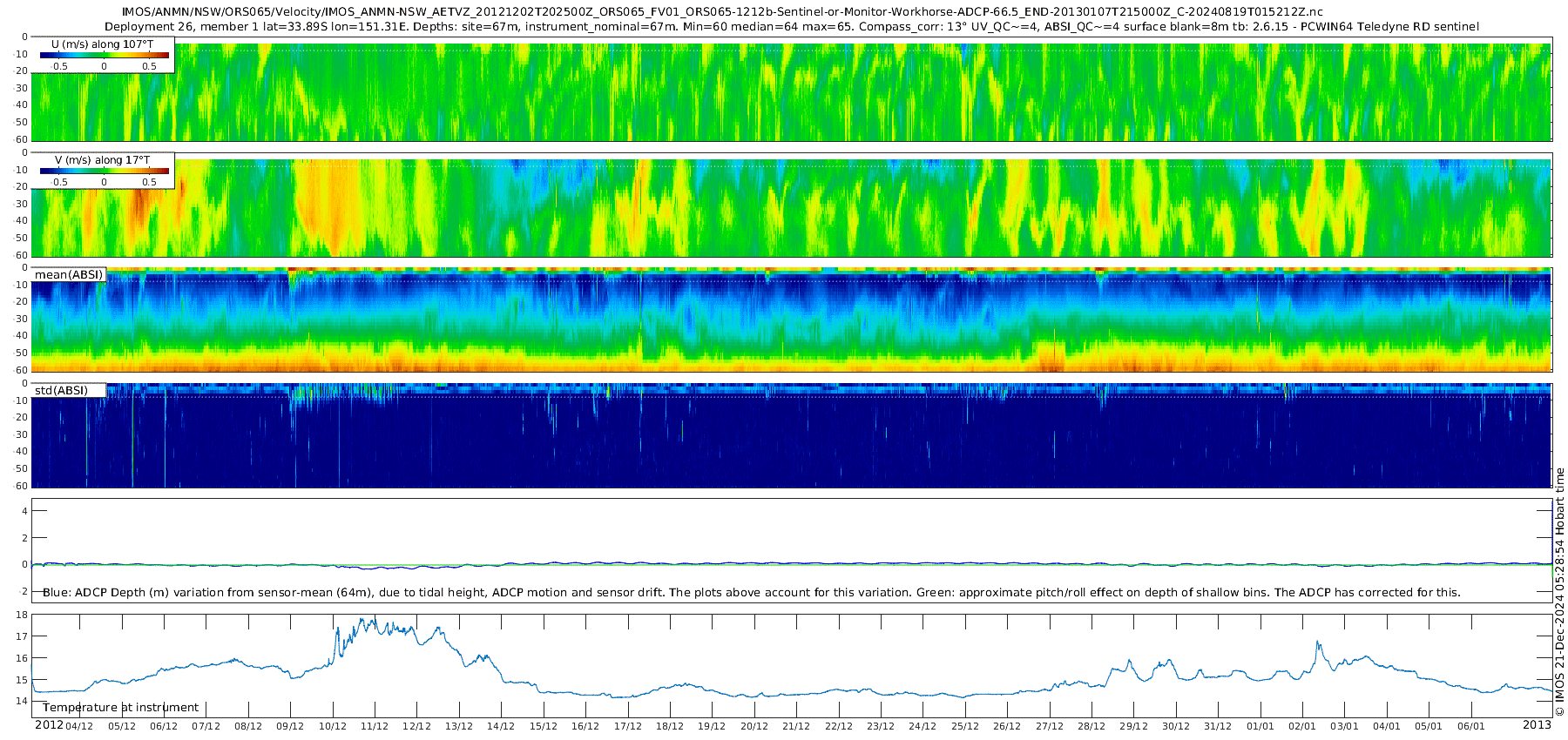Select the 25/12 date on time axis

[965, 726]
